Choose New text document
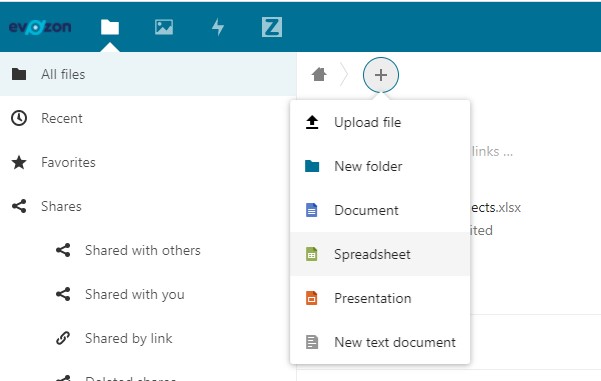 pos(380,342)
